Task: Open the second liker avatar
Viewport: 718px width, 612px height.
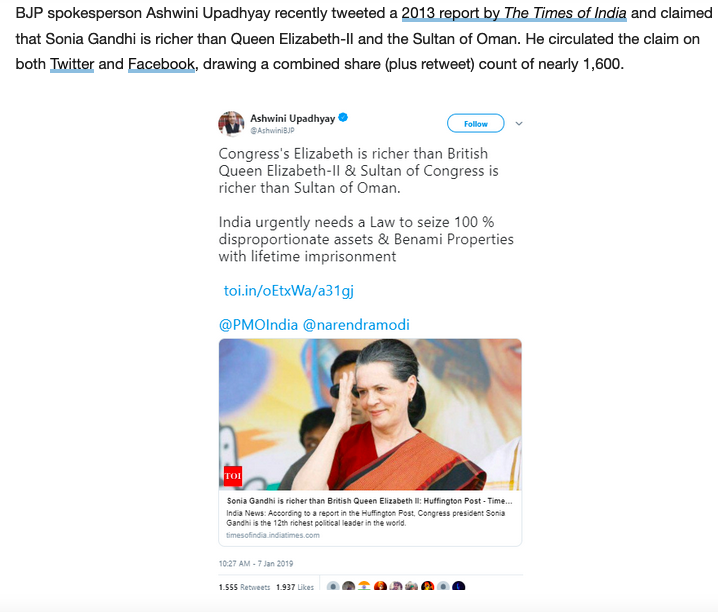Action: coord(348,586)
